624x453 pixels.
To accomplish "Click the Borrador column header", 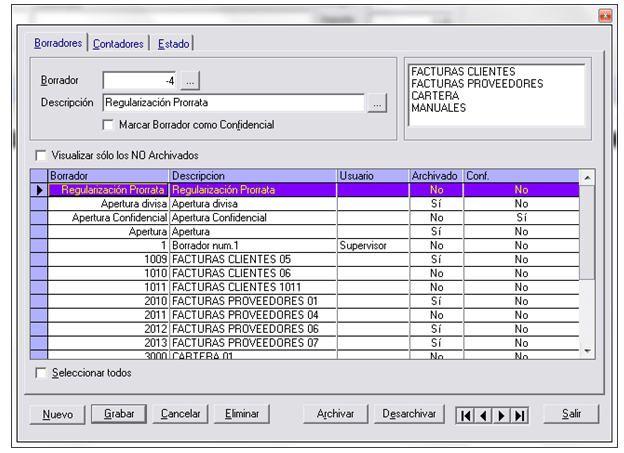I will [x=108, y=176].
